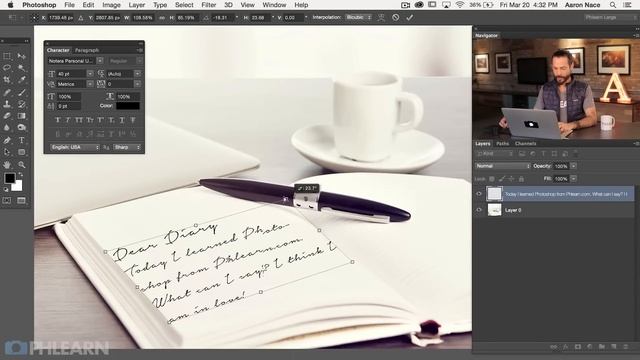This screenshot has width=640, height=360.
Task: Select the Zoom tool
Action: [22, 164]
